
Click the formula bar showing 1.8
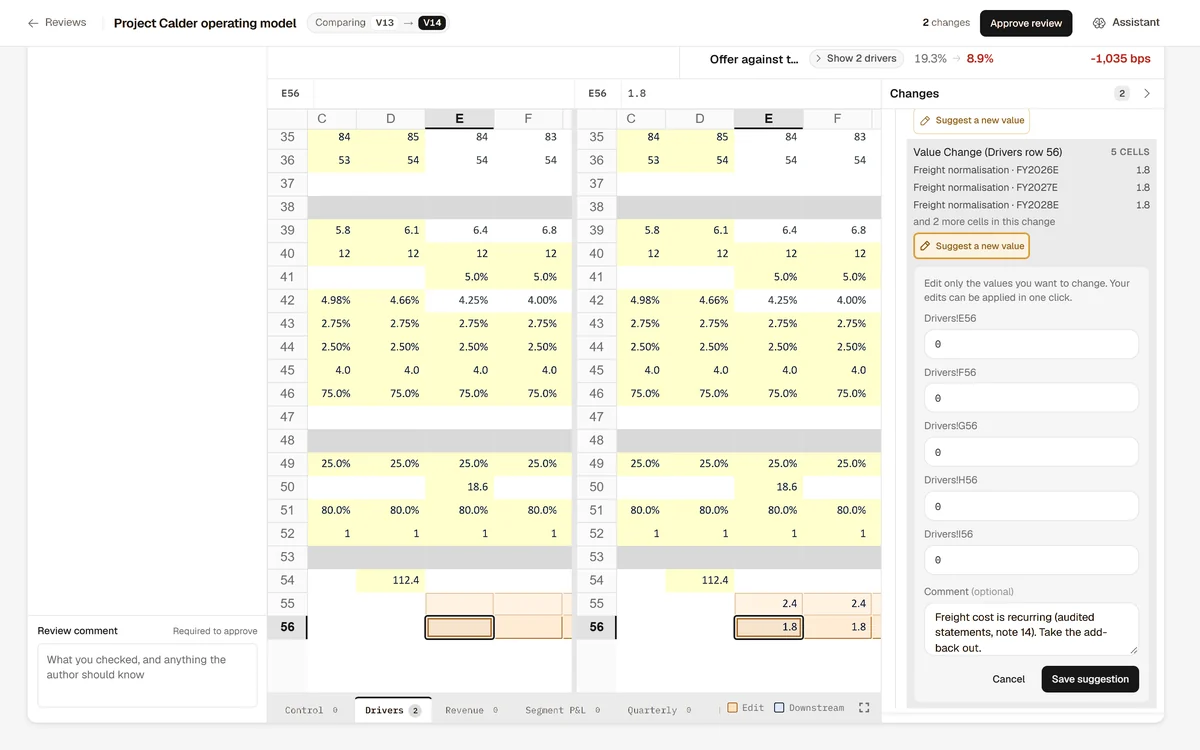pos(749,93)
